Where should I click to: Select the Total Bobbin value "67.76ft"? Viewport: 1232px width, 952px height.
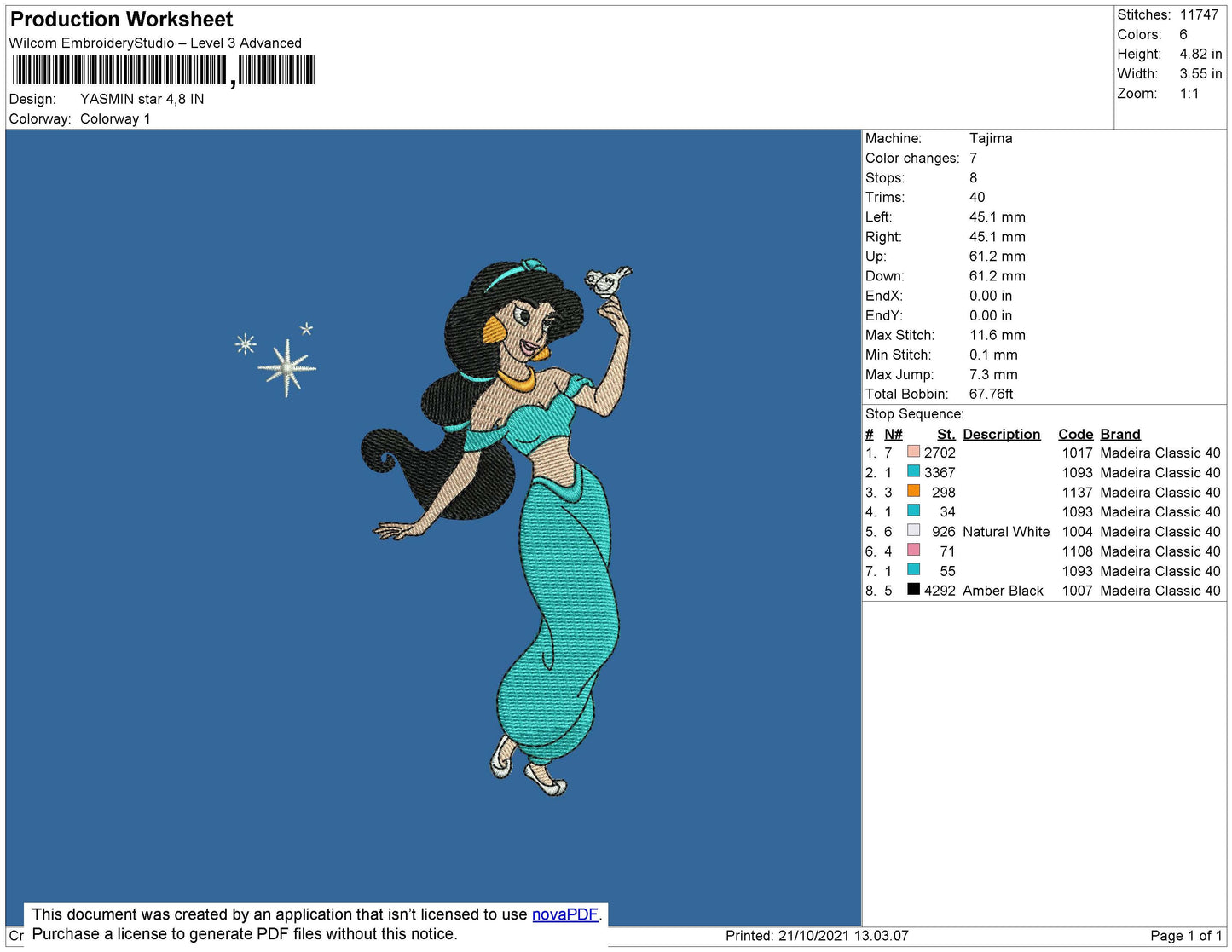(992, 394)
